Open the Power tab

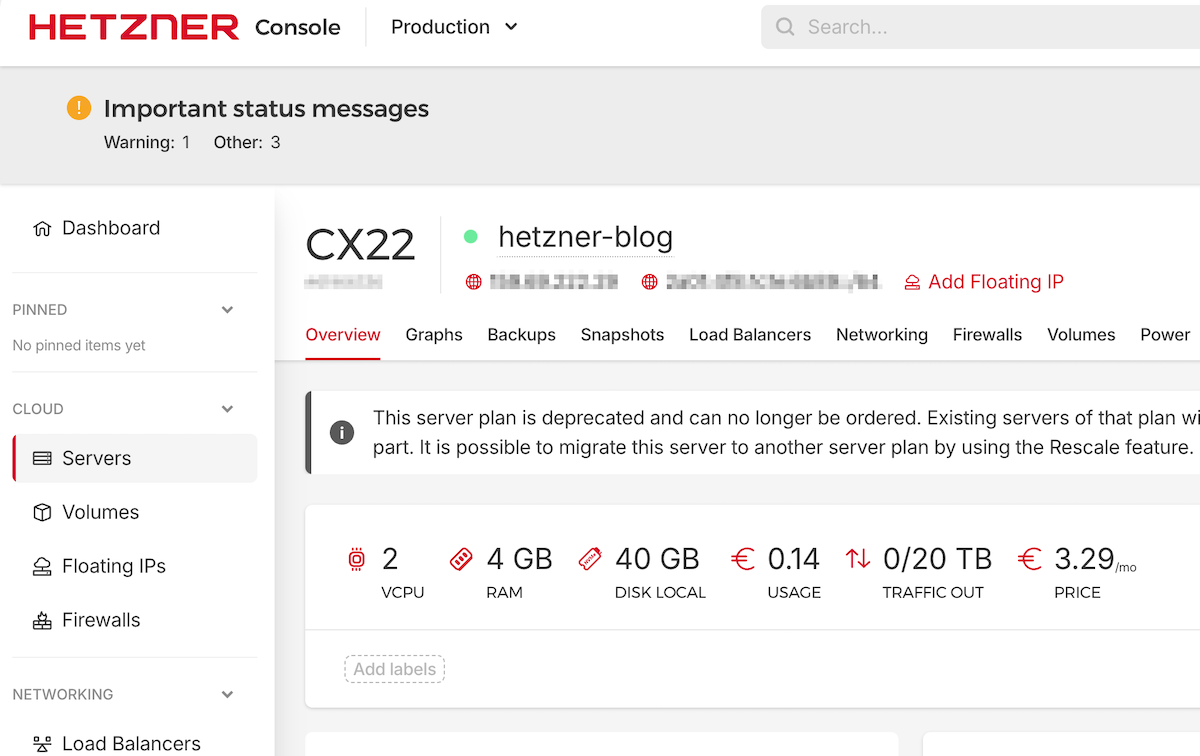point(1165,335)
